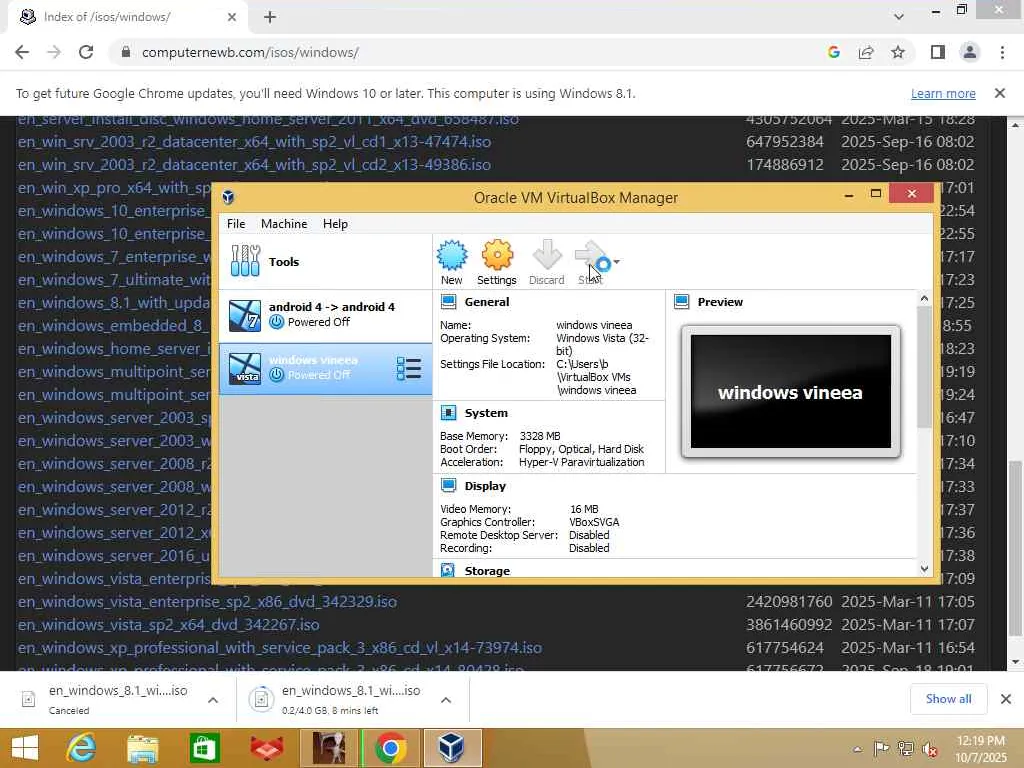Image resolution: width=1024 pixels, height=768 pixels.
Task: Expand options for the canceled download
Action: (x=213, y=700)
